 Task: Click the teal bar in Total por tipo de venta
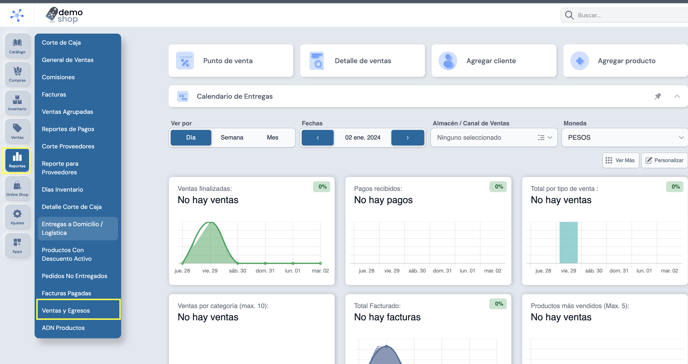(x=568, y=243)
